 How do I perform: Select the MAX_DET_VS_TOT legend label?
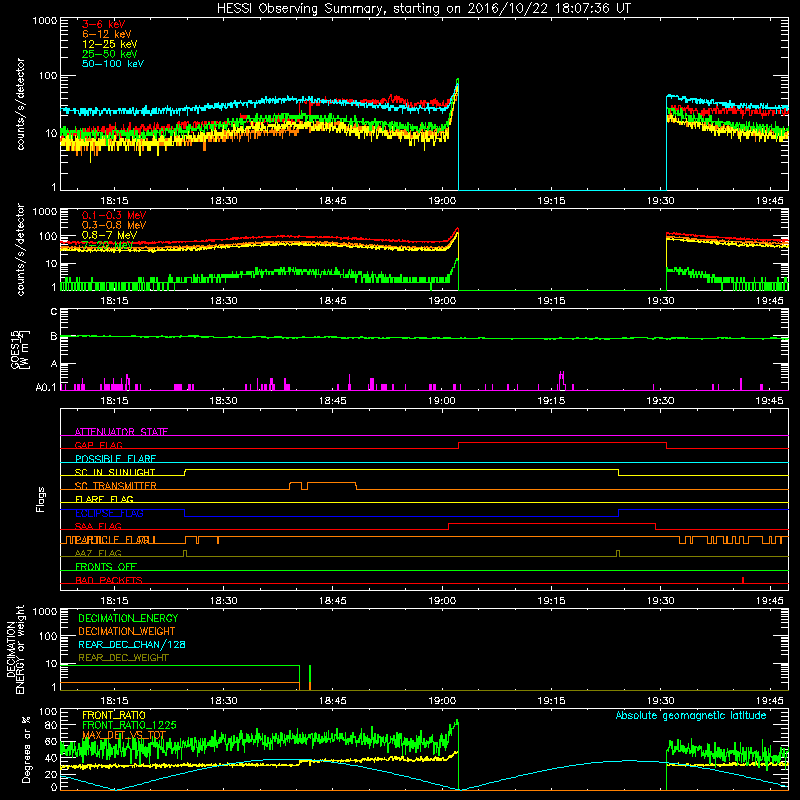124,735
